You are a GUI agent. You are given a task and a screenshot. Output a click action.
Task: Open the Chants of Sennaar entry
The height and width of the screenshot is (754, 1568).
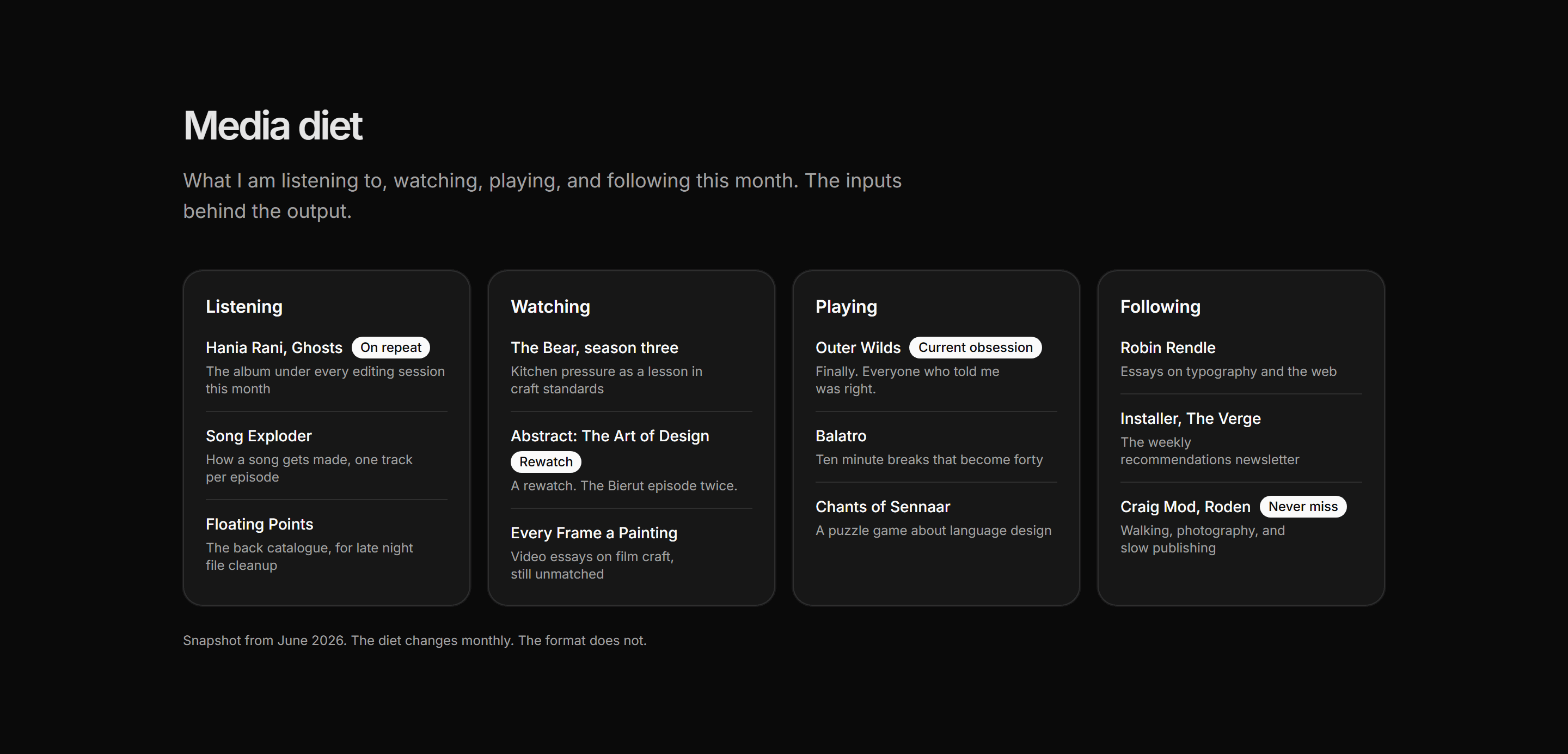coord(883,507)
